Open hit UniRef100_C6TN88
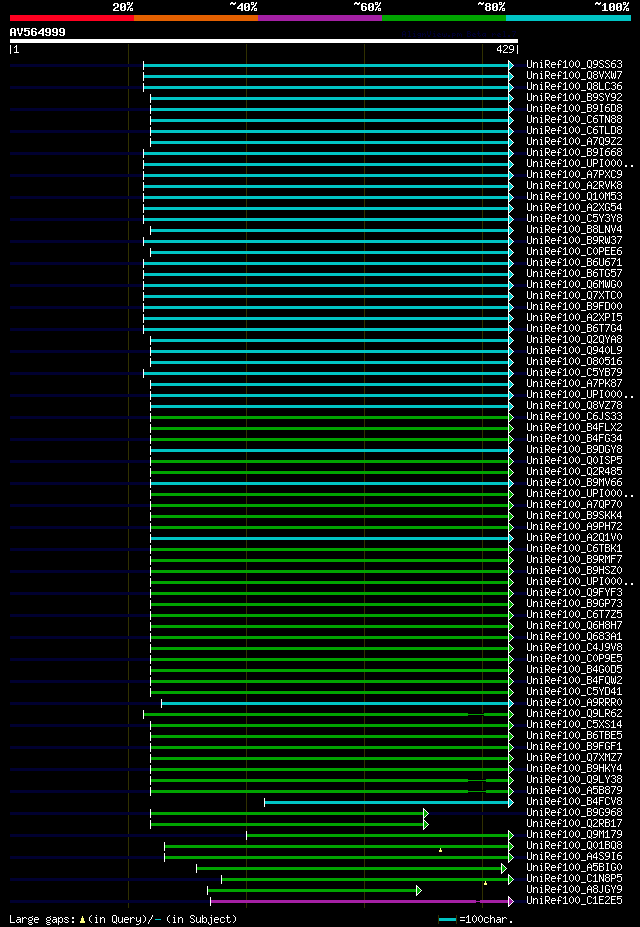This screenshot has height=927, width=640. tap(574, 119)
